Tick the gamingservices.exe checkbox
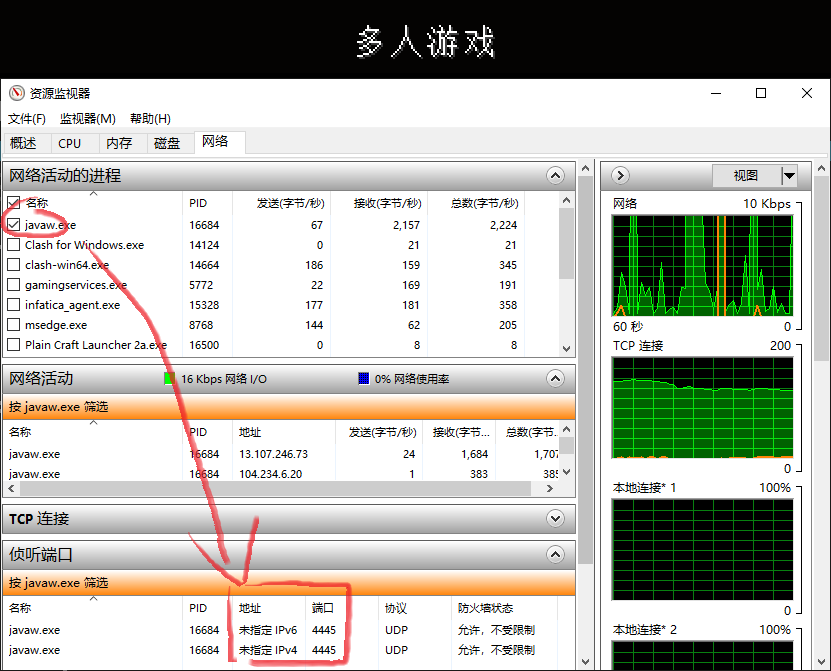 point(14,285)
